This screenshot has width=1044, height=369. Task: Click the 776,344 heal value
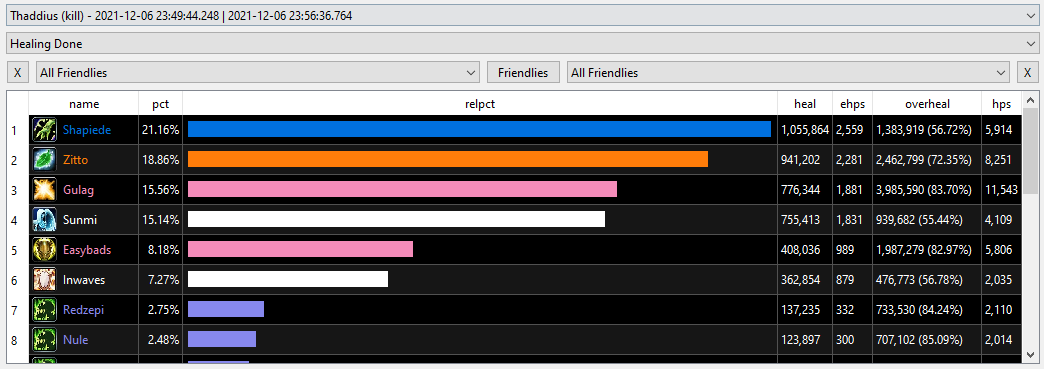point(800,190)
